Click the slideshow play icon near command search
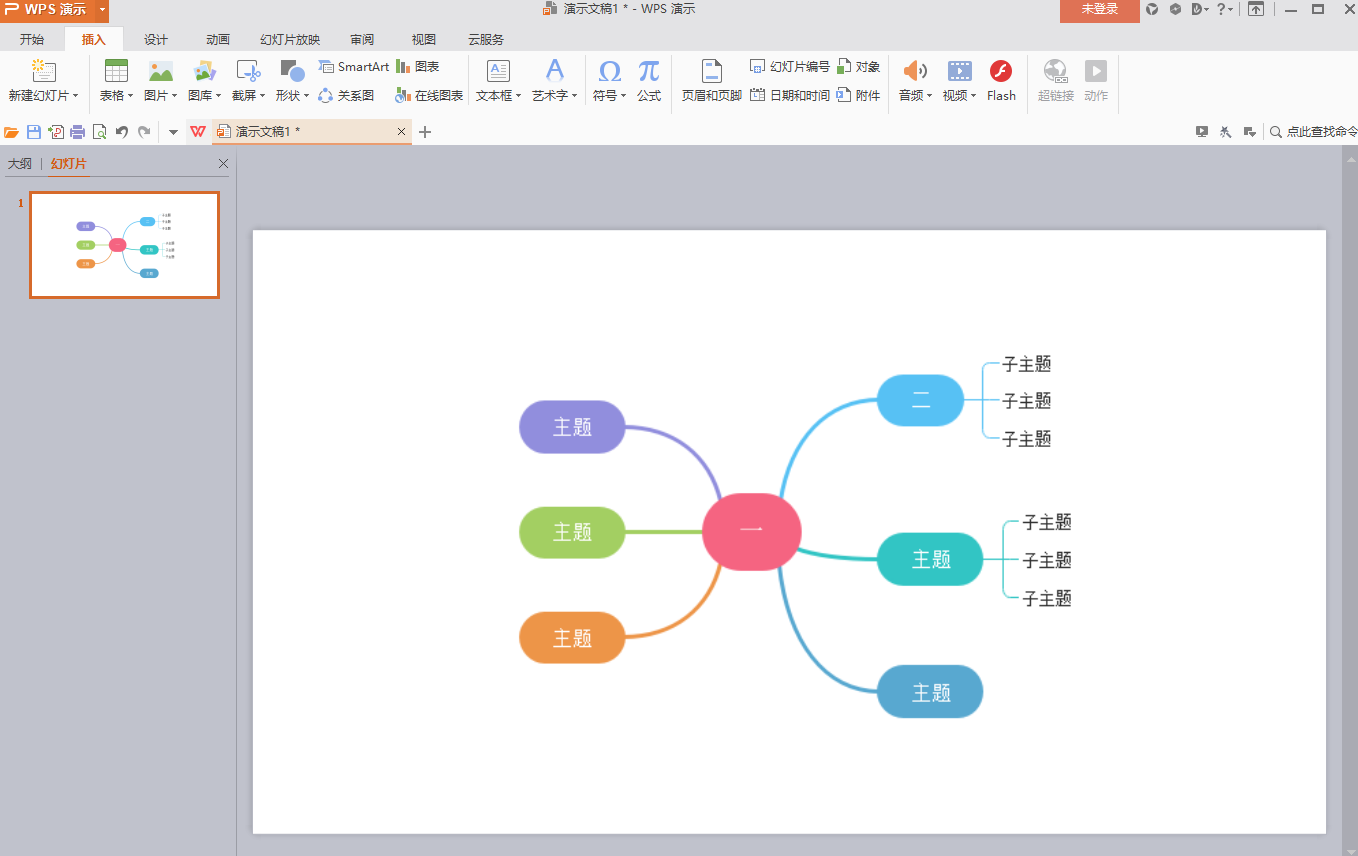 (x=1203, y=132)
